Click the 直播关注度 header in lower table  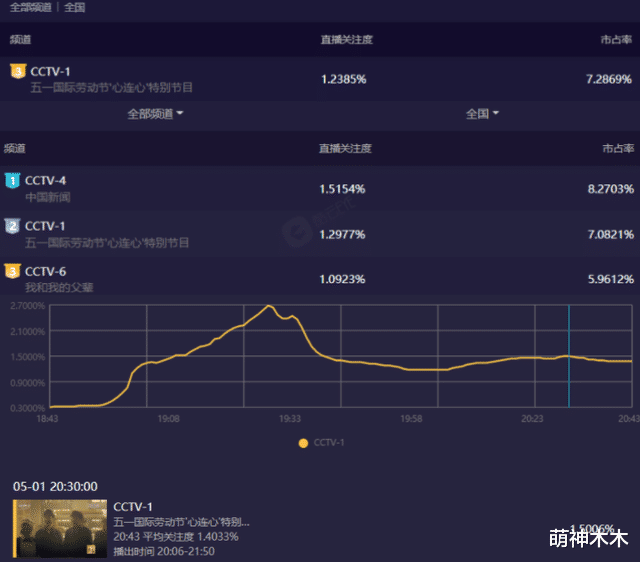pos(345,149)
